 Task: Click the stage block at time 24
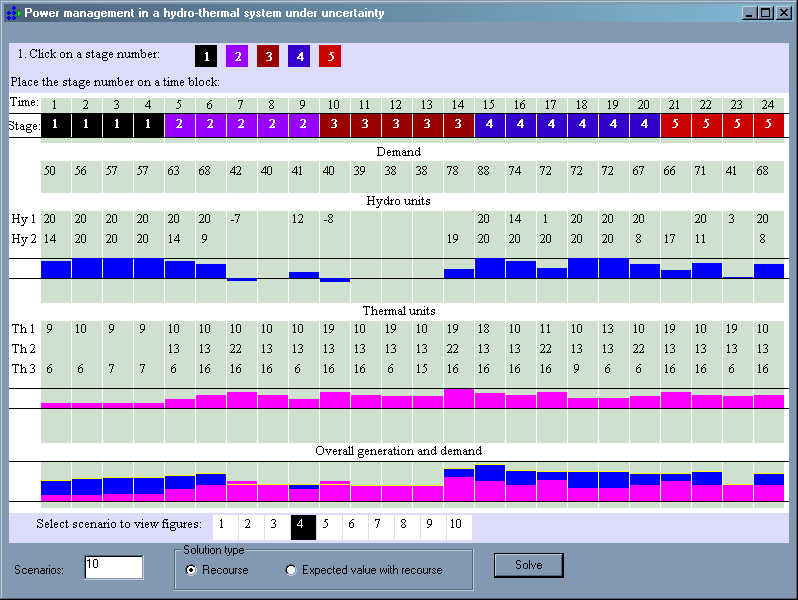coord(768,125)
